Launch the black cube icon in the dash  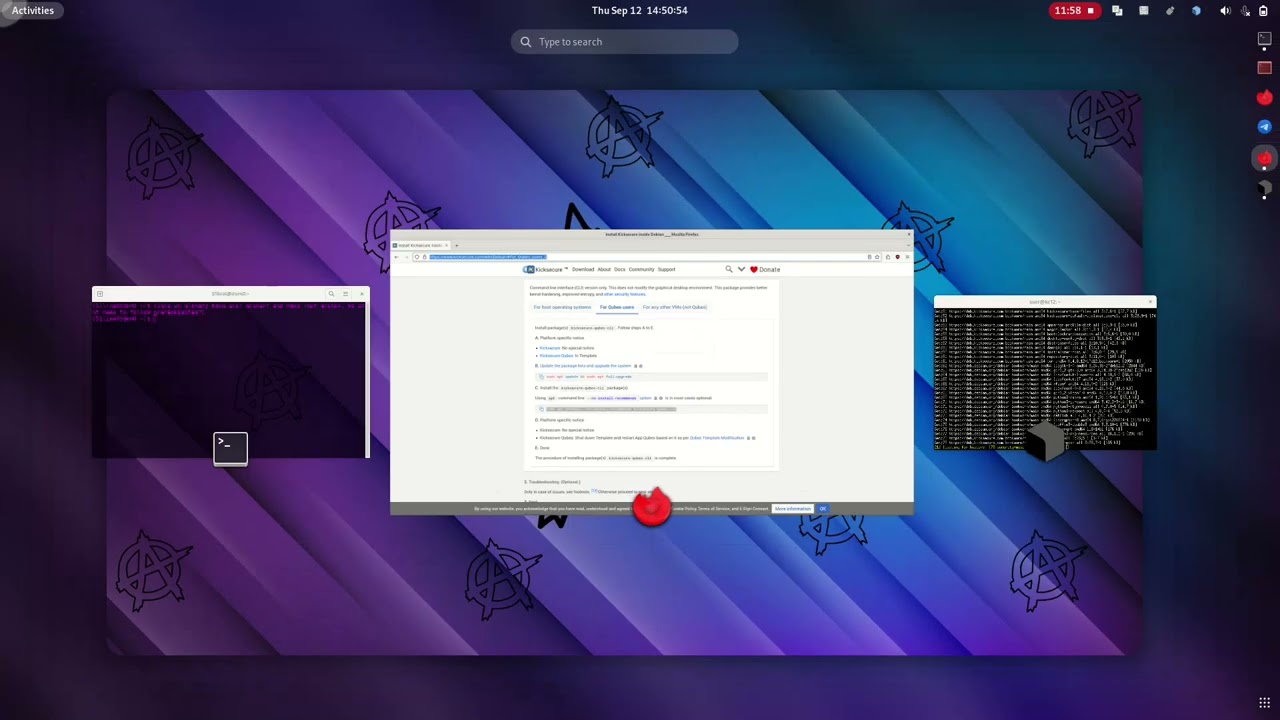click(1264, 188)
